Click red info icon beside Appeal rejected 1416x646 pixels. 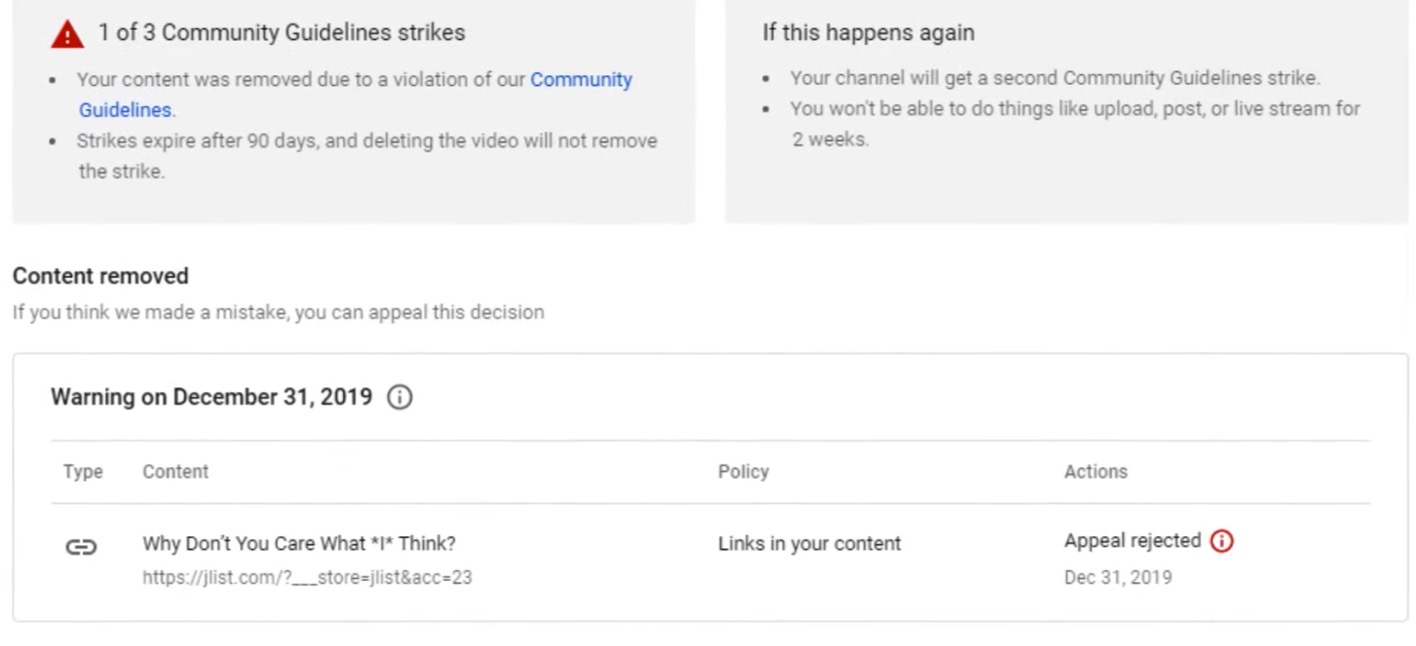point(1221,541)
